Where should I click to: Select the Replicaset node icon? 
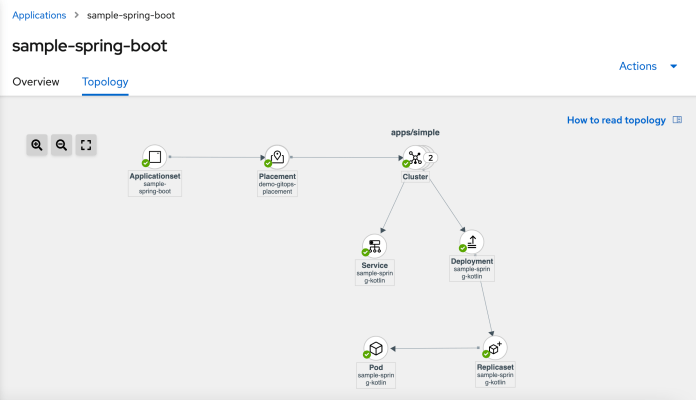click(495, 347)
